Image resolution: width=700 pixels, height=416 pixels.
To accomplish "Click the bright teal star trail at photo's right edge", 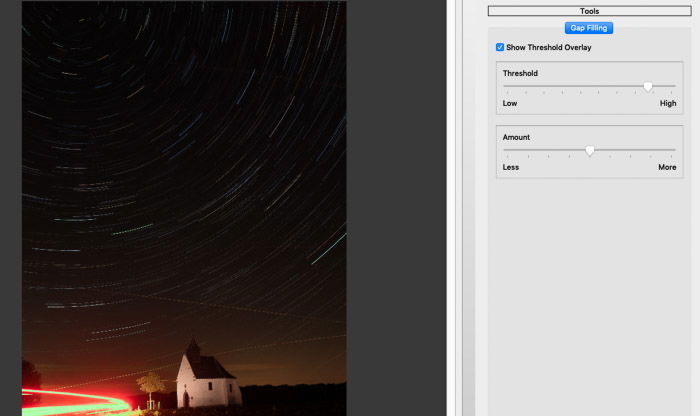I will point(329,249).
